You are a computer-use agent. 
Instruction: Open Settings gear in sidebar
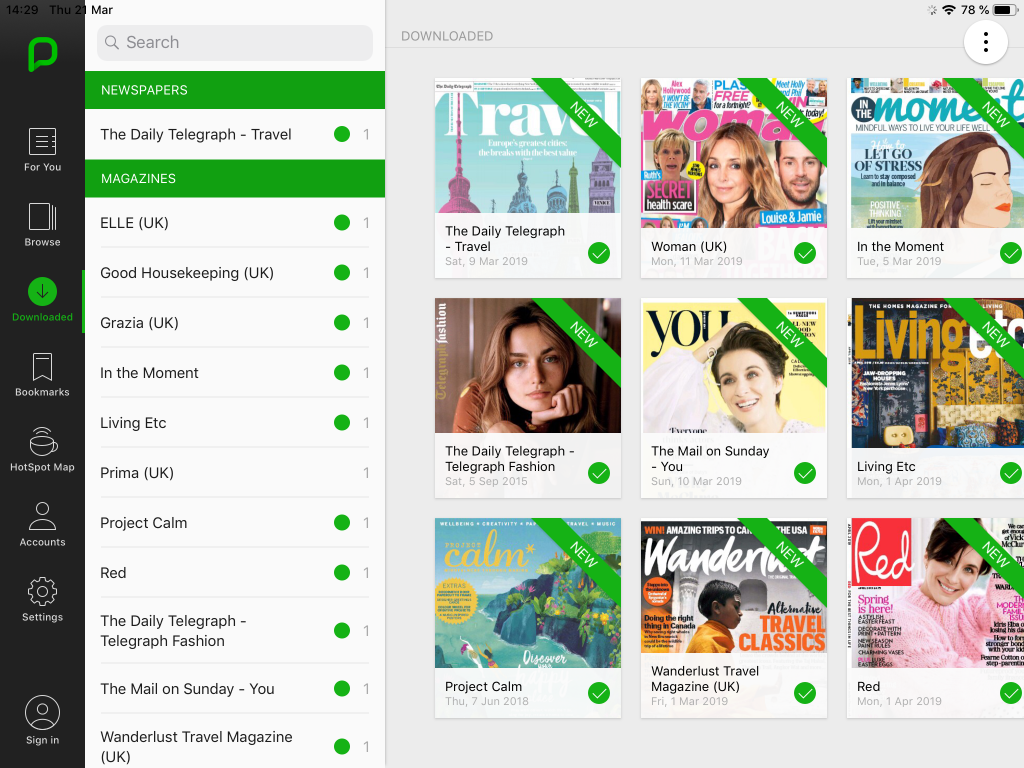[x=42, y=600]
